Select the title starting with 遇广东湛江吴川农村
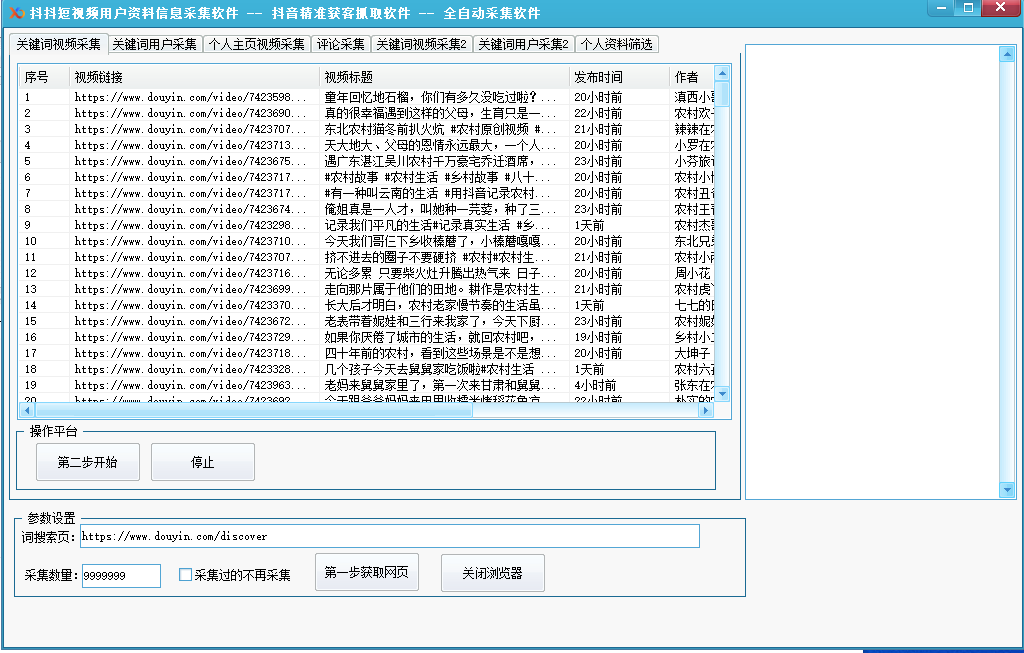Image resolution: width=1024 pixels, height=653 pixels. [440, 161]
